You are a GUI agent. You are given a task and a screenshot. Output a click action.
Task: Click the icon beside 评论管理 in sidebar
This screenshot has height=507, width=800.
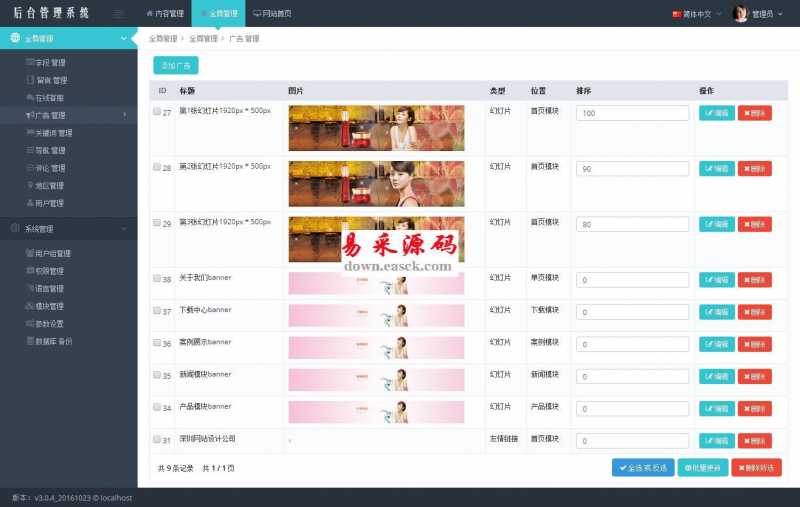tap(30, 168)
